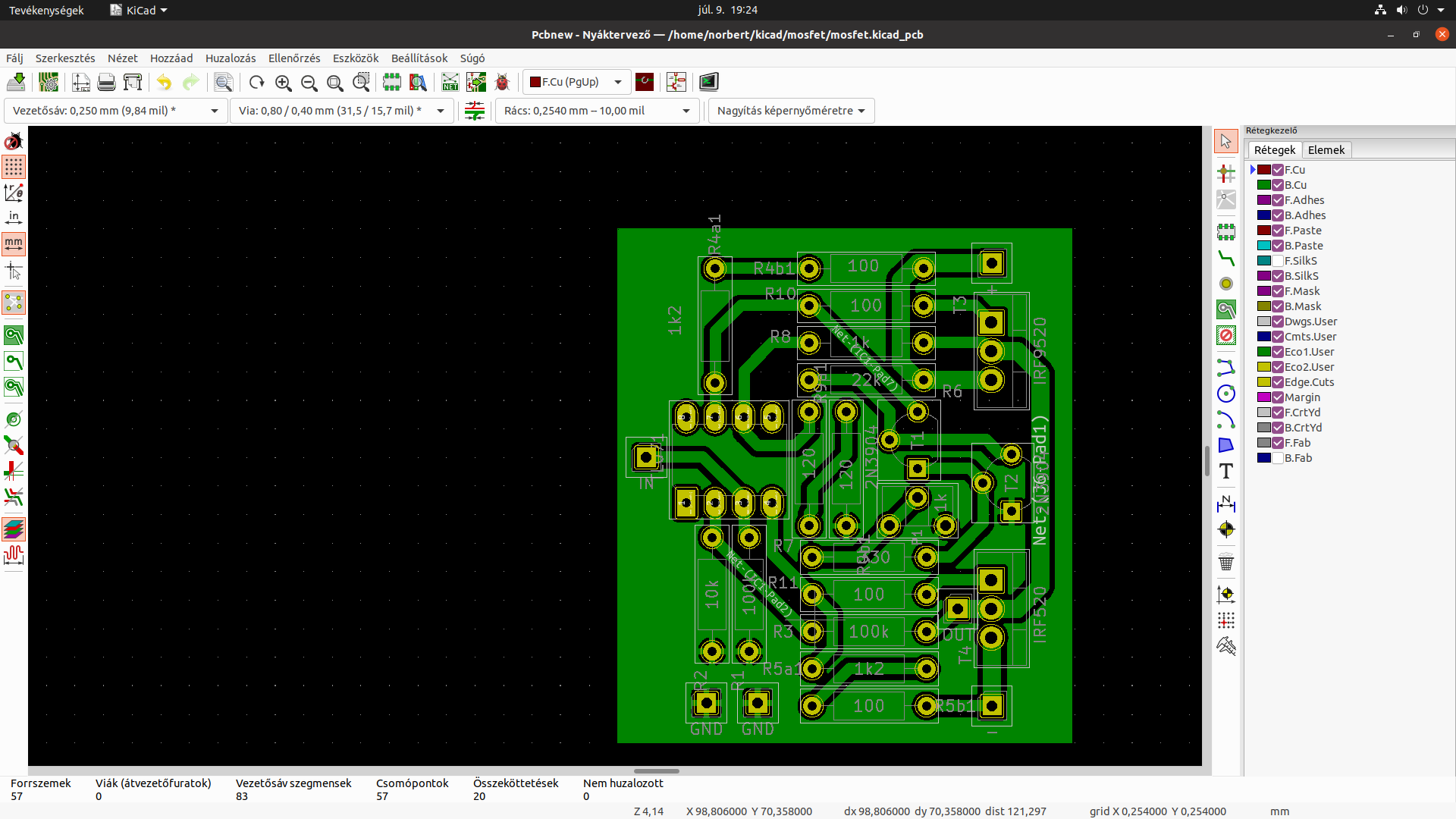Select the Route tracks tool
Image resolution: width=1456 pixels, height=819 pixels.
tap(1225, 258)
